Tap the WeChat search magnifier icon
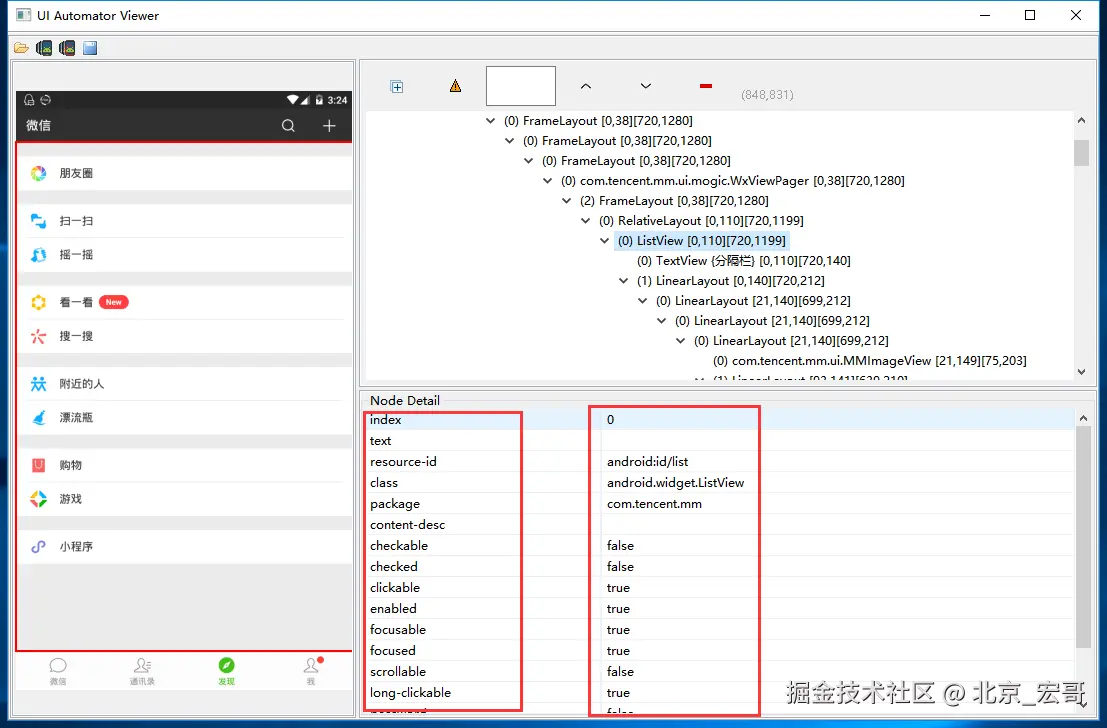This screenshot has height=728, width=1107. [288, 126]
